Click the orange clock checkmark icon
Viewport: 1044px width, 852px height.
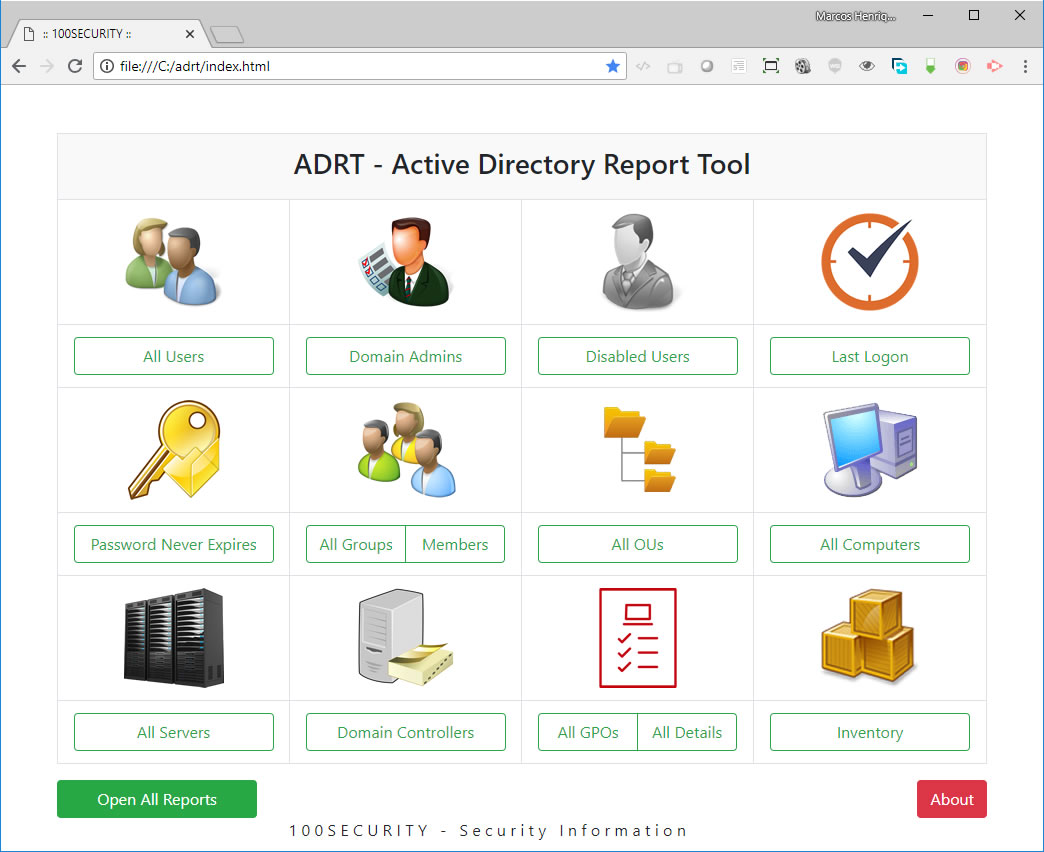(868, 262)
